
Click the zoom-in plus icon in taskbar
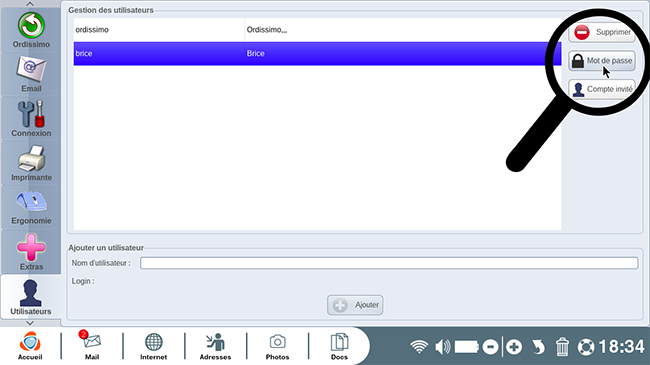514,347
